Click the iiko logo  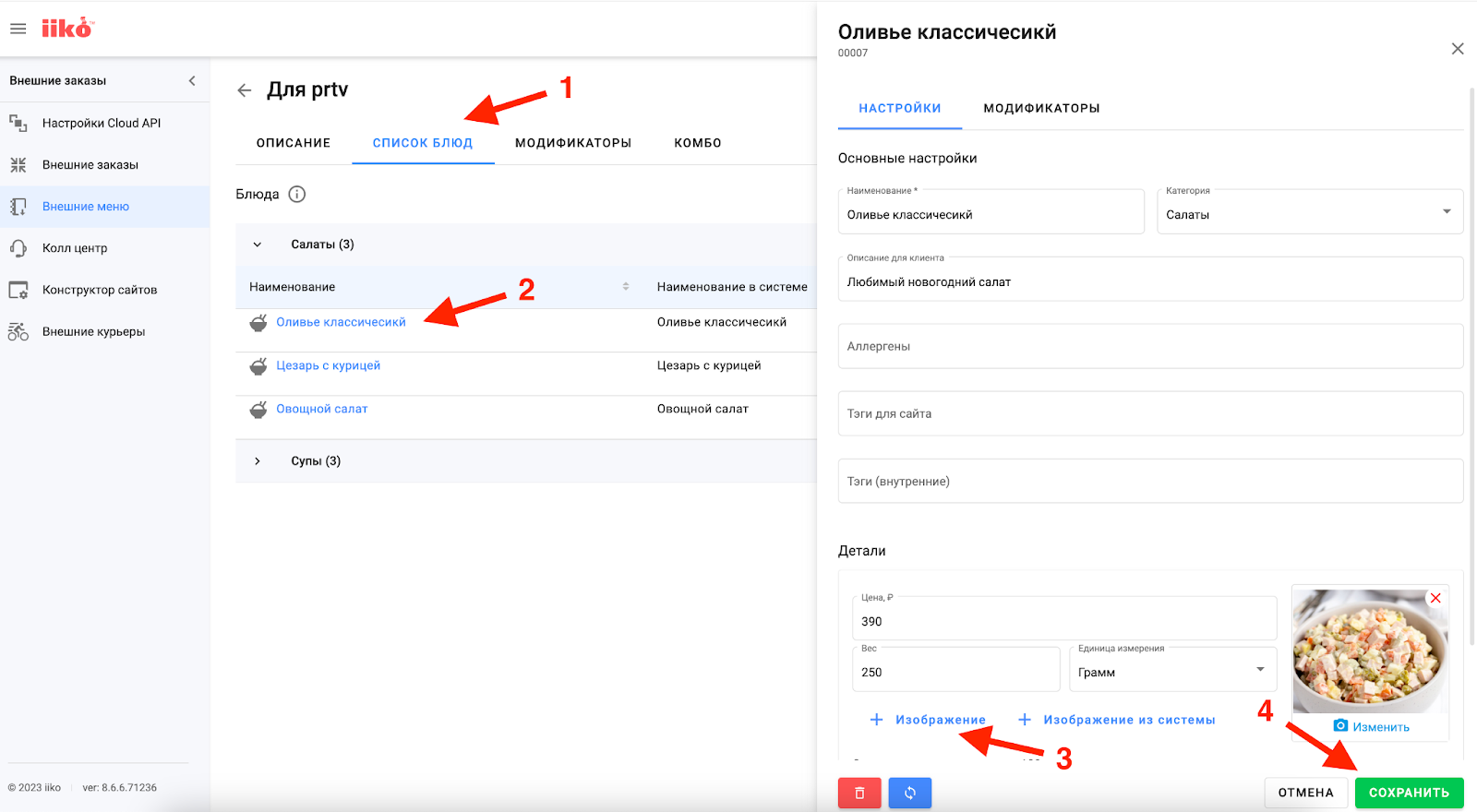click(67, 28)
